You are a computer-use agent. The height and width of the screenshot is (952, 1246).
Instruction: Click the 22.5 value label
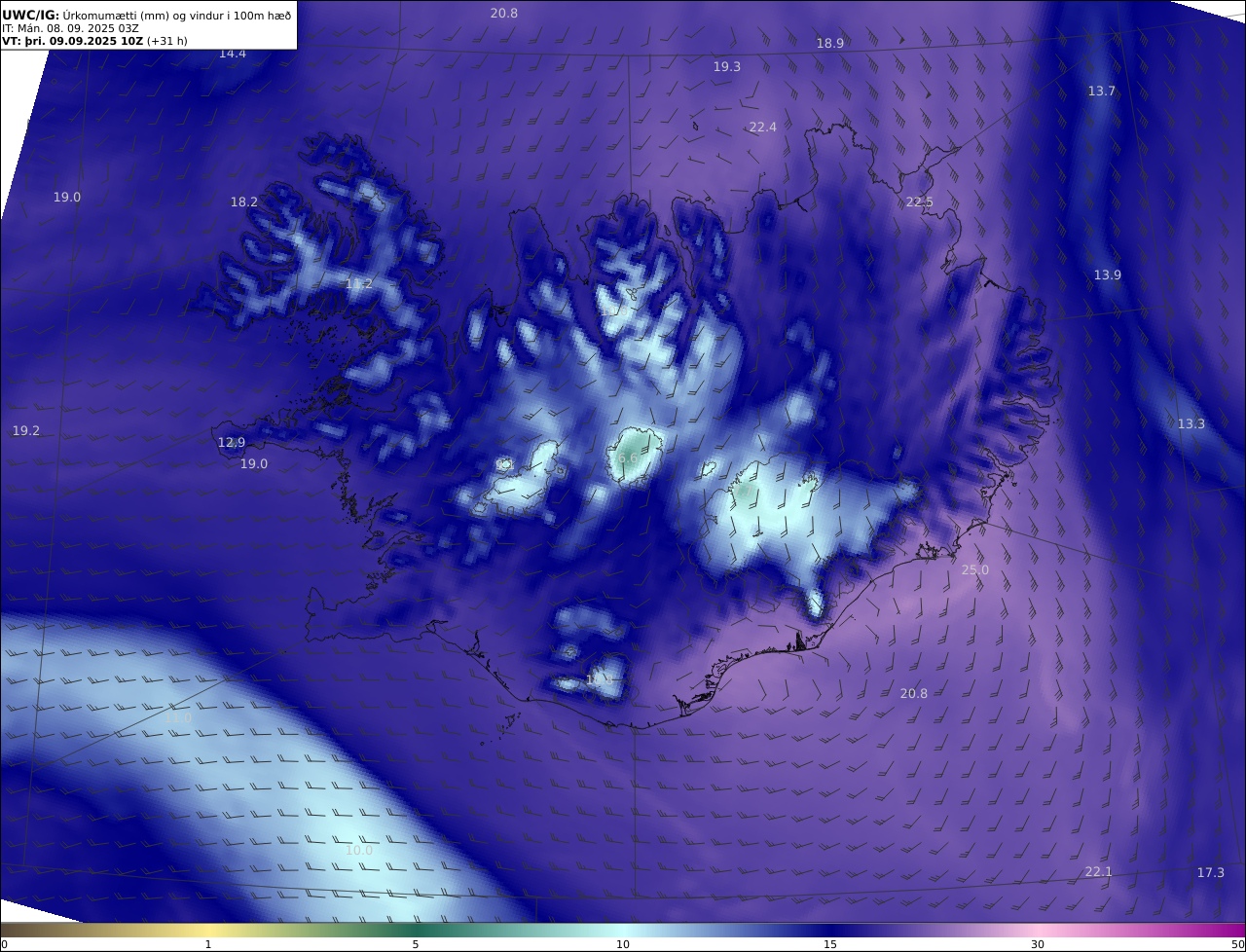[x=920, y=202]
